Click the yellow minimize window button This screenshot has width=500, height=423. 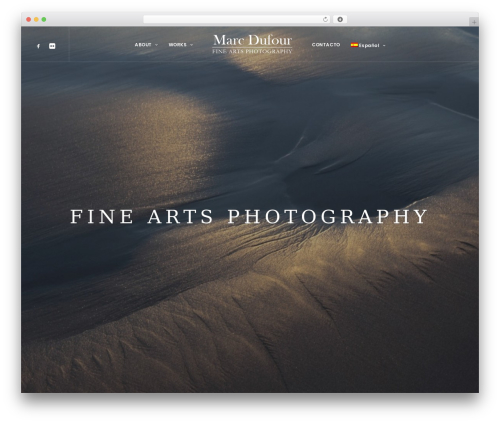36,20
